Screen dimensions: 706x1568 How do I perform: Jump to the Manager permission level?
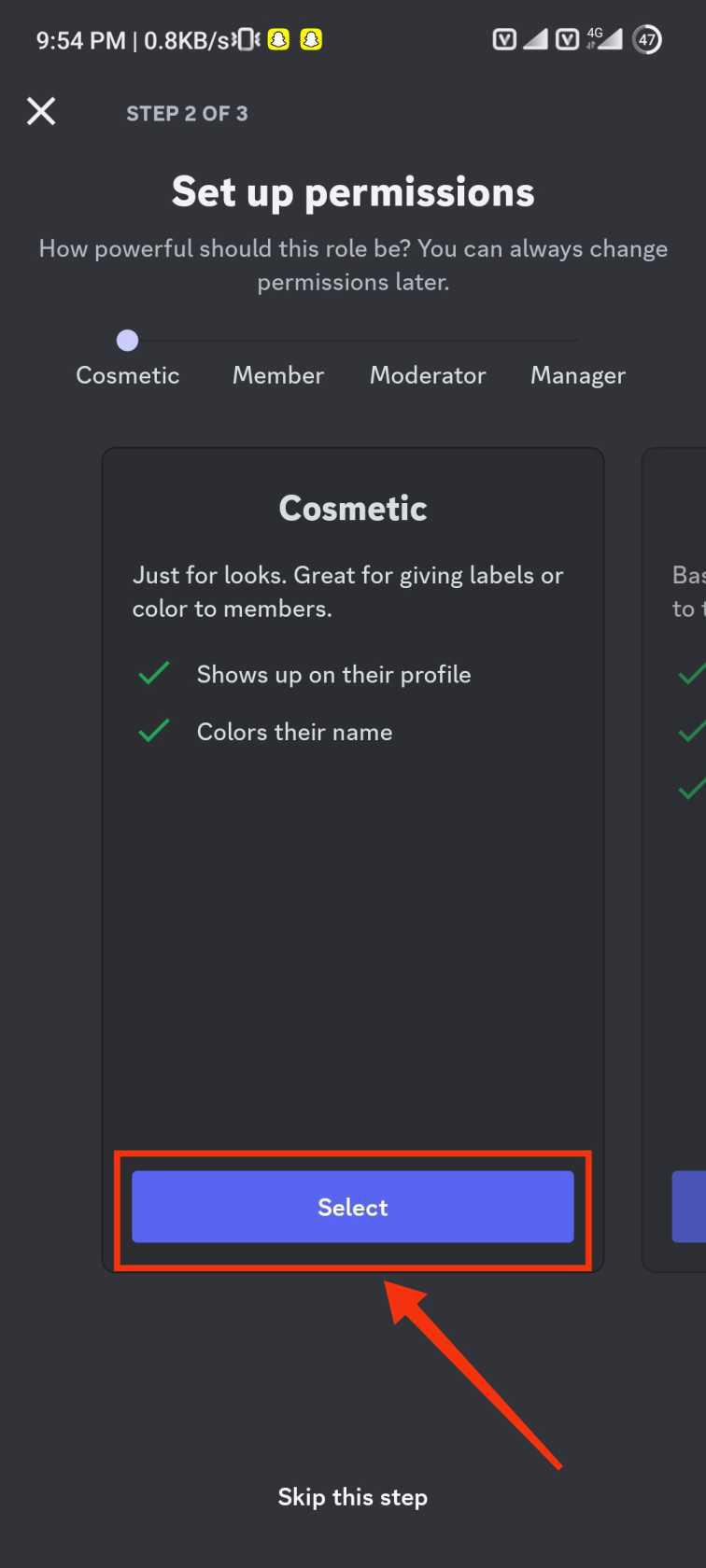[578, 375]
